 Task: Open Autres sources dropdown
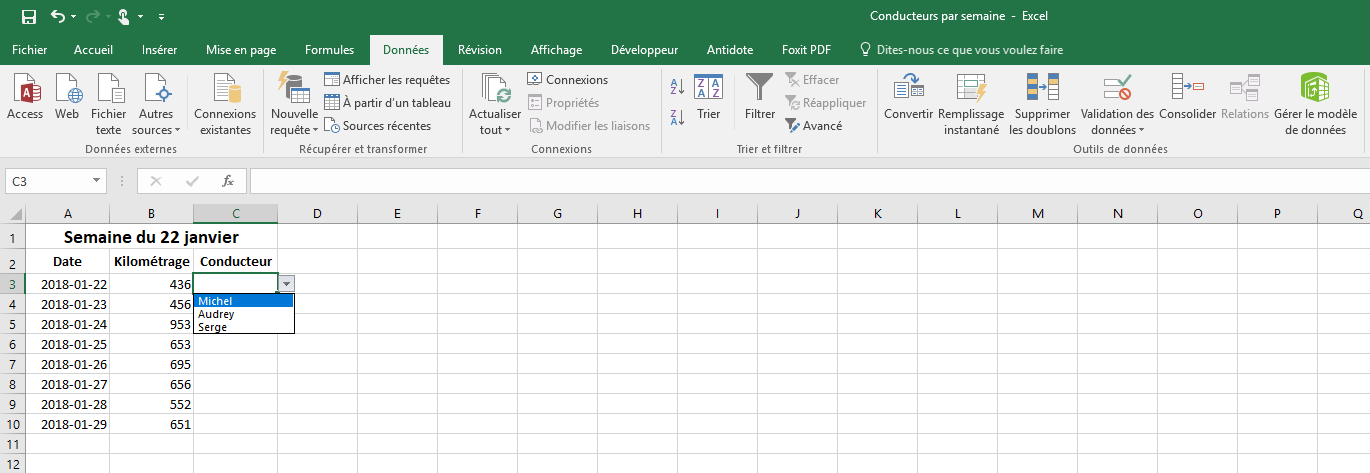(x=157, y=104)
